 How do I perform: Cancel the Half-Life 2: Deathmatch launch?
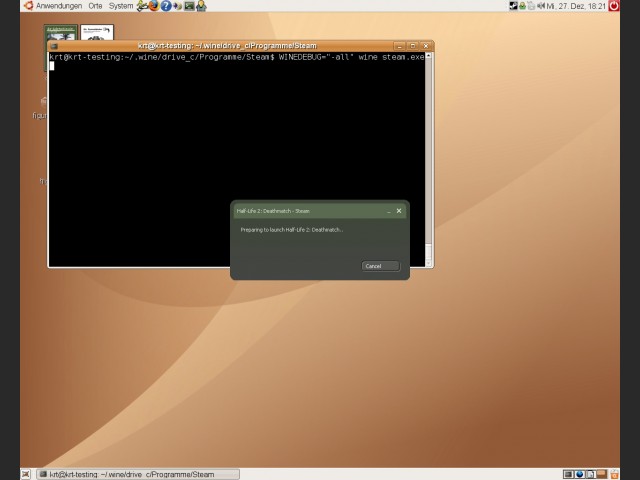[x=380, y=266]
